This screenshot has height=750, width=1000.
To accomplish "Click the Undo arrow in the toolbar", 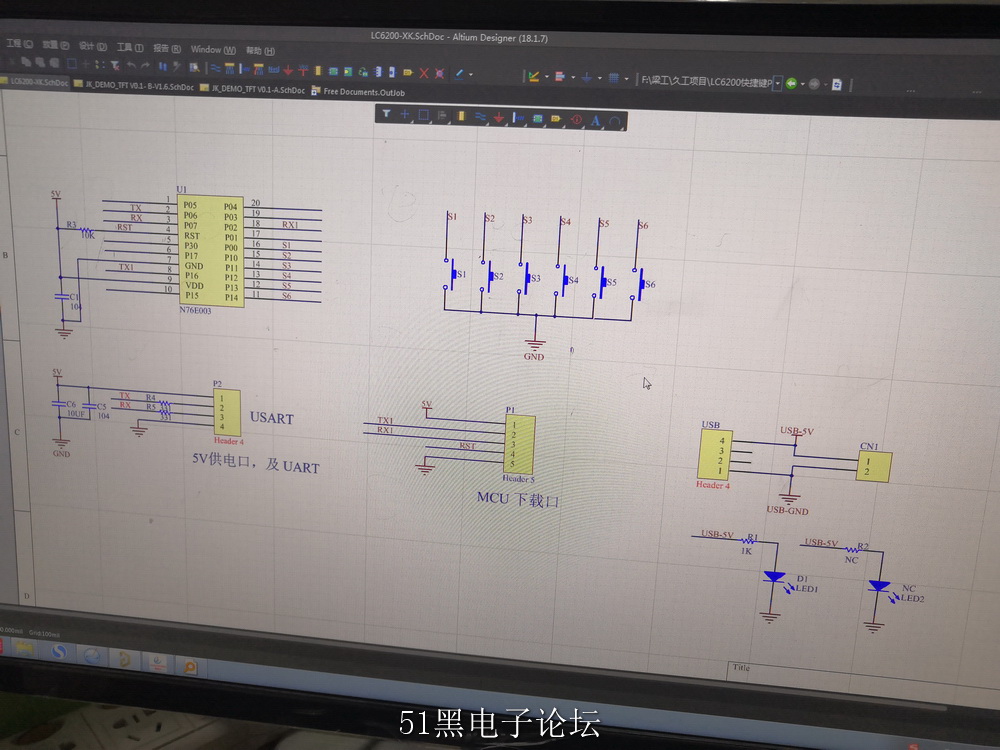I will point(131,65).
